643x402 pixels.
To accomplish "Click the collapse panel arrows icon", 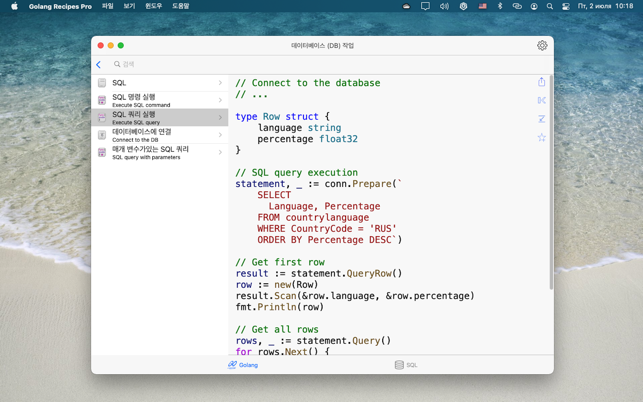I will [x=542, y=101].
